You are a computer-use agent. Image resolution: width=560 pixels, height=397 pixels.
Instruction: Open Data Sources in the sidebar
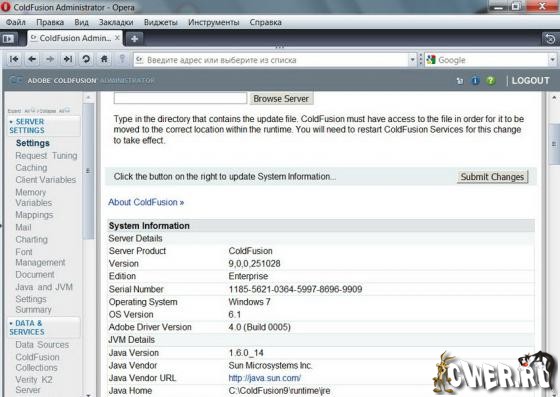tap(42, 345)
